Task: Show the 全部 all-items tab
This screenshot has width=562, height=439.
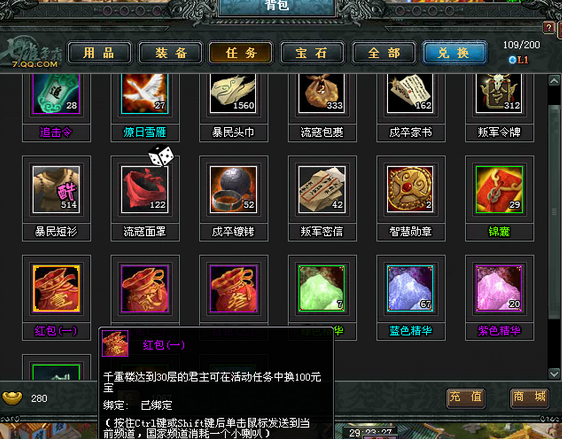Action: pyautogui.click(x=384, y=53)
